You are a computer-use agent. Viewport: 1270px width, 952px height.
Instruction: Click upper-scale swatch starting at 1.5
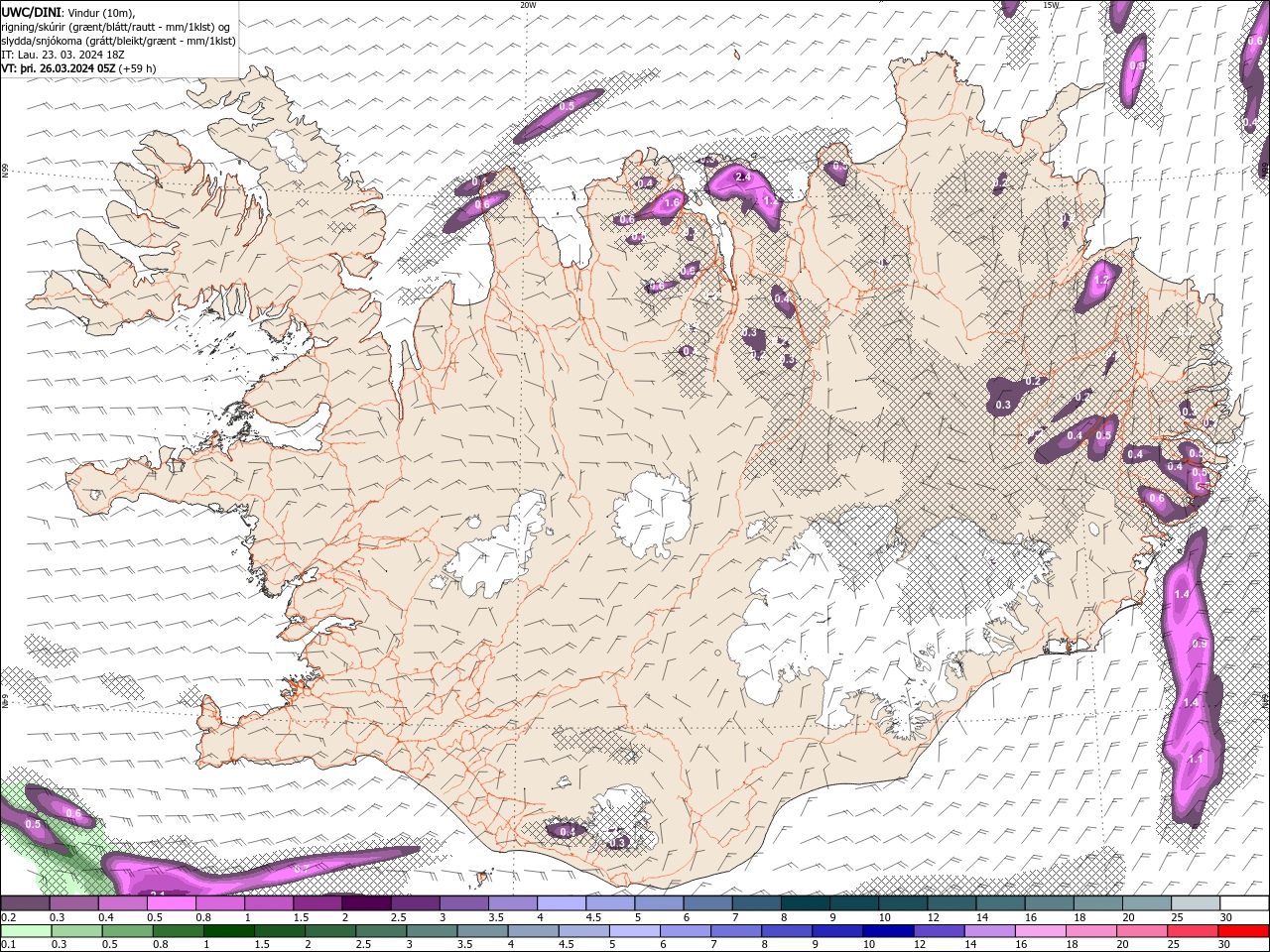tap(317, 903)
